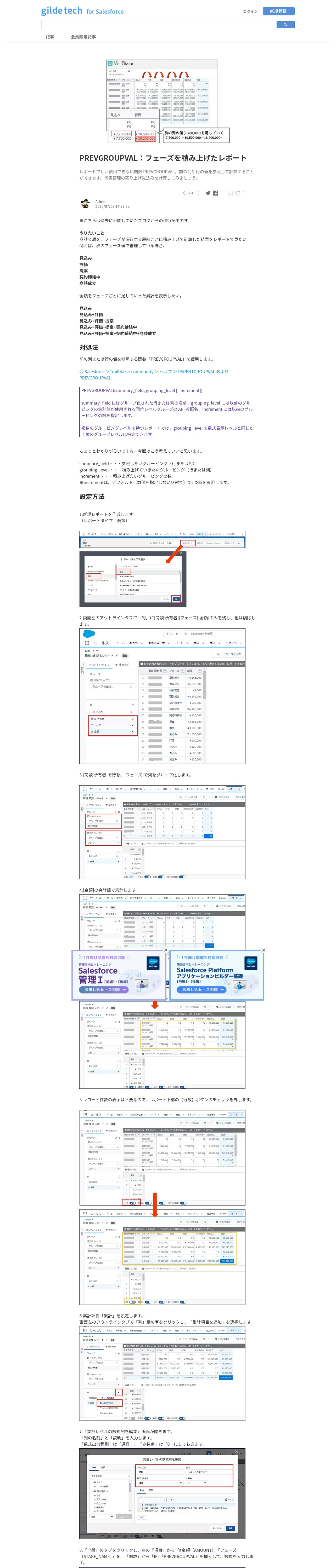Click the 対処法 section heading
The height and width of the screenshot is (1568, 336).
(88, 348)
